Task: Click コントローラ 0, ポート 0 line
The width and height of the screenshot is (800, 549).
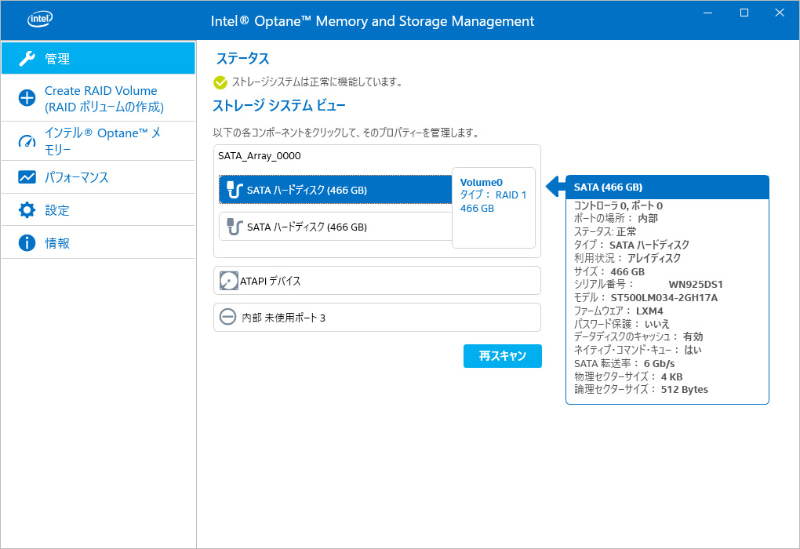Action: 618,206
